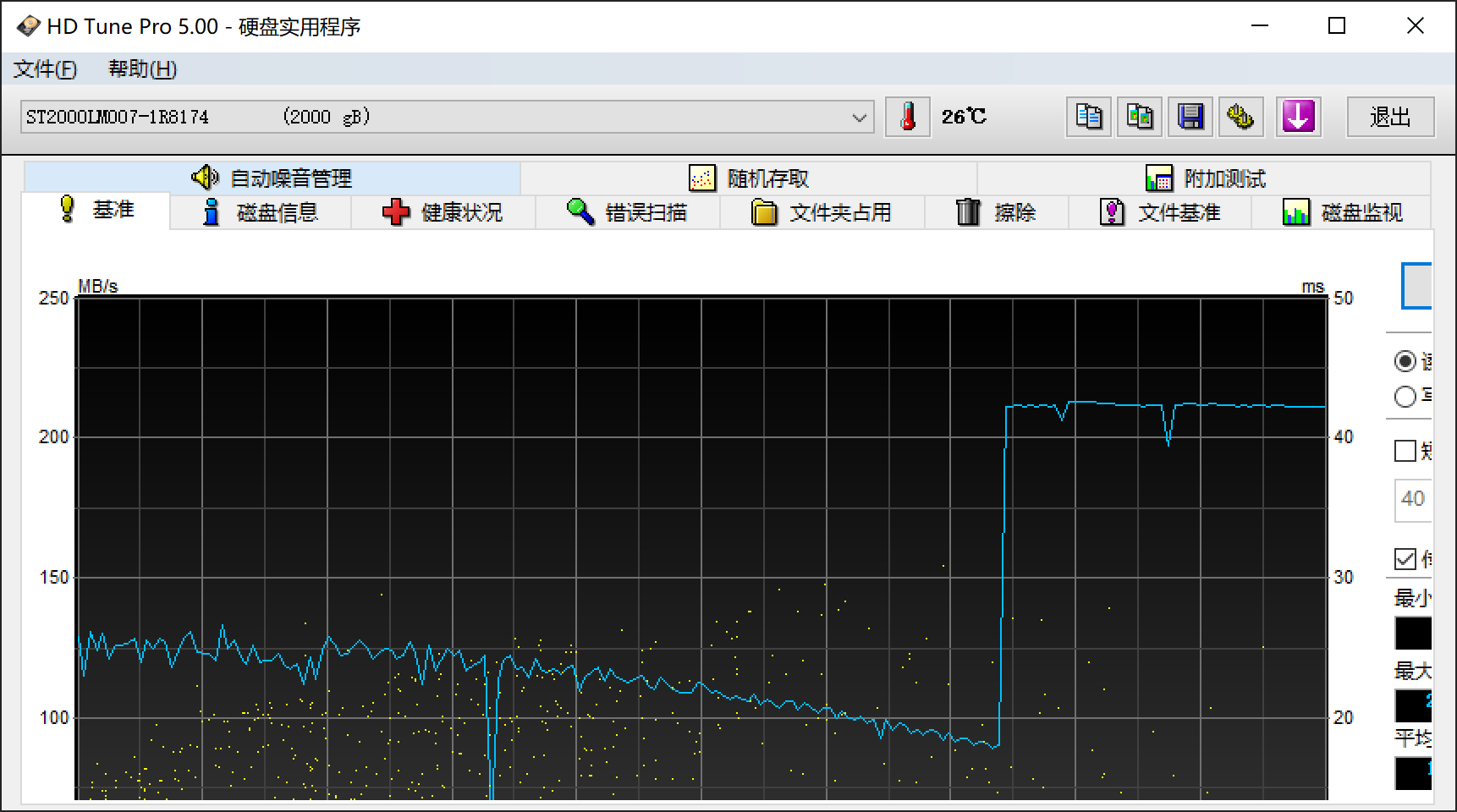Open the 文件(F) menu
Screen dimensions: 1457x812
click(x=45, y=69)
